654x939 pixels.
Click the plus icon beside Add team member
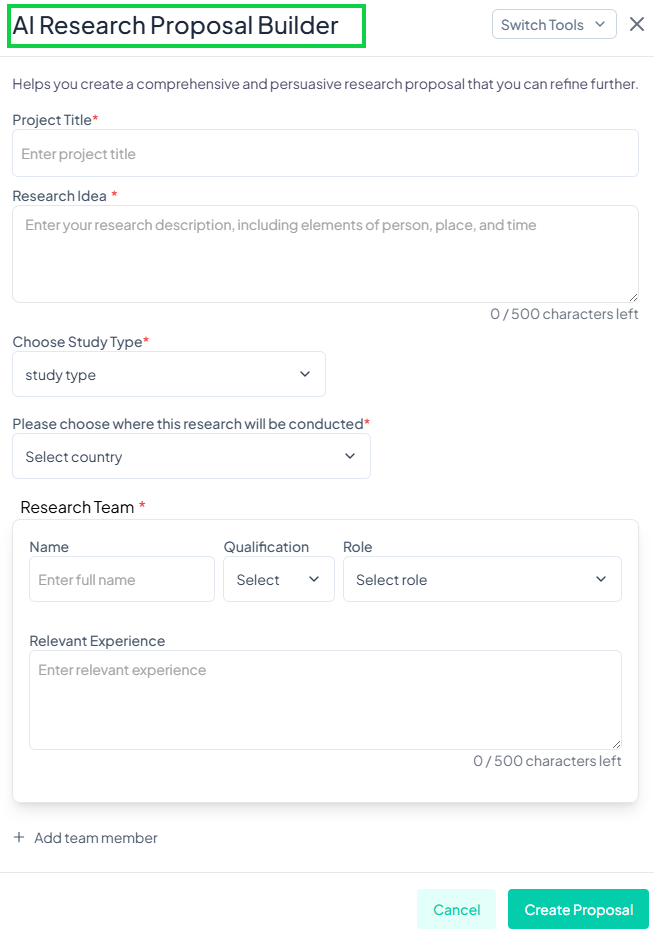tap(19, 837)
